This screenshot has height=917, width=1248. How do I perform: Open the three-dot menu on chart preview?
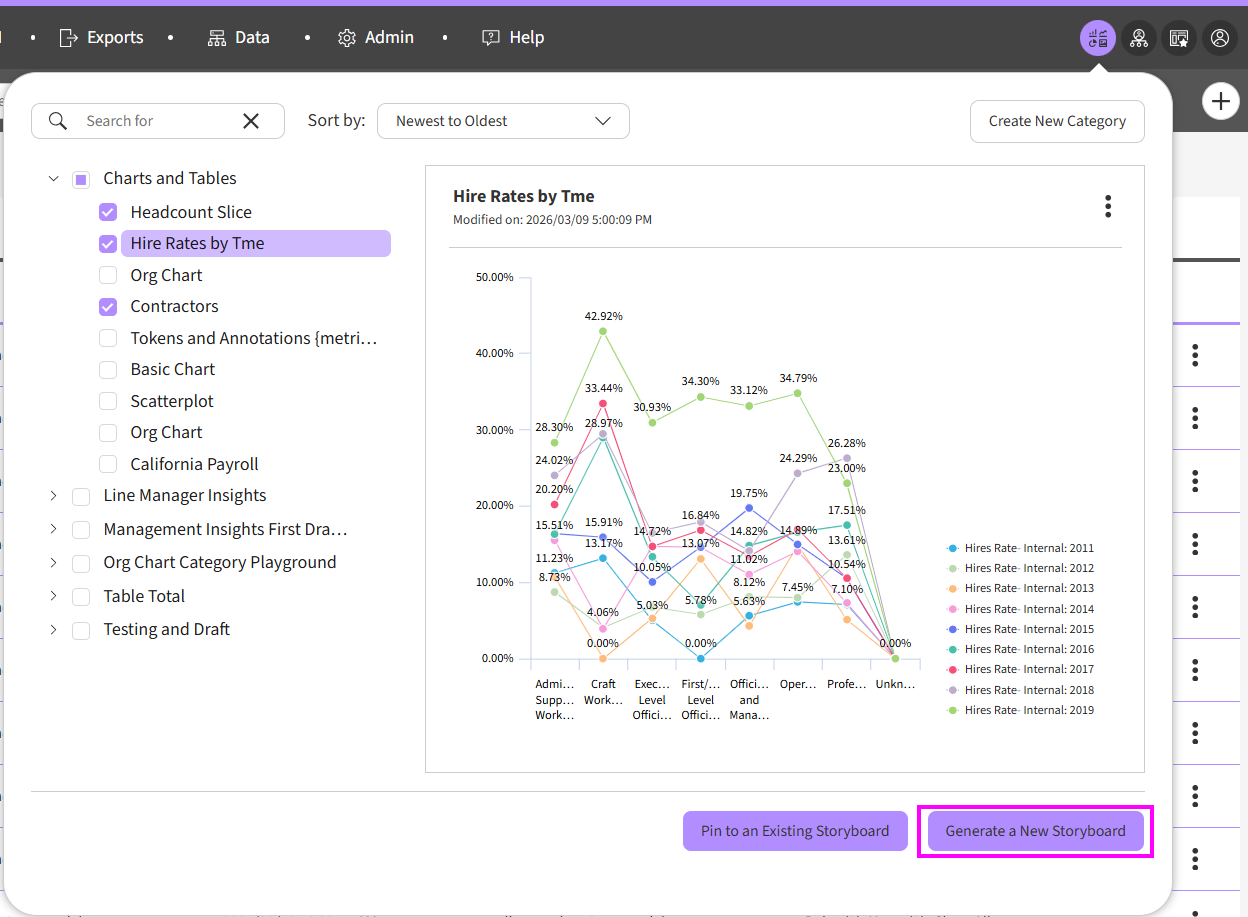[1107, 206]
